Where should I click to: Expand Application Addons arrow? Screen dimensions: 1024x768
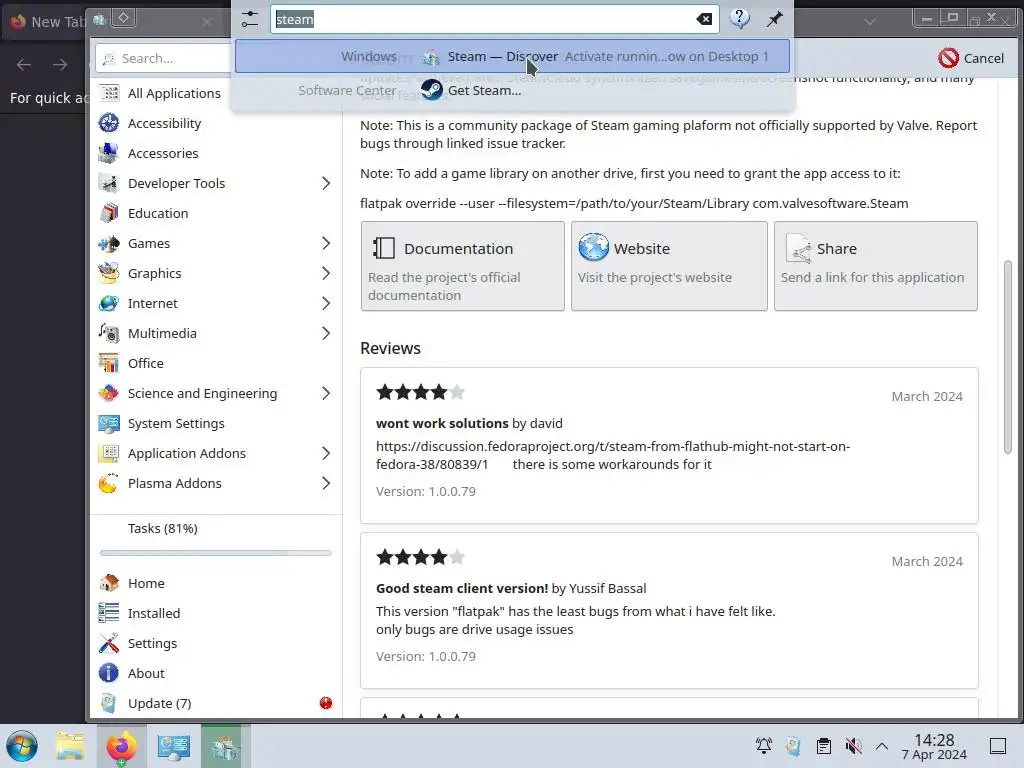tap(326, 453)
